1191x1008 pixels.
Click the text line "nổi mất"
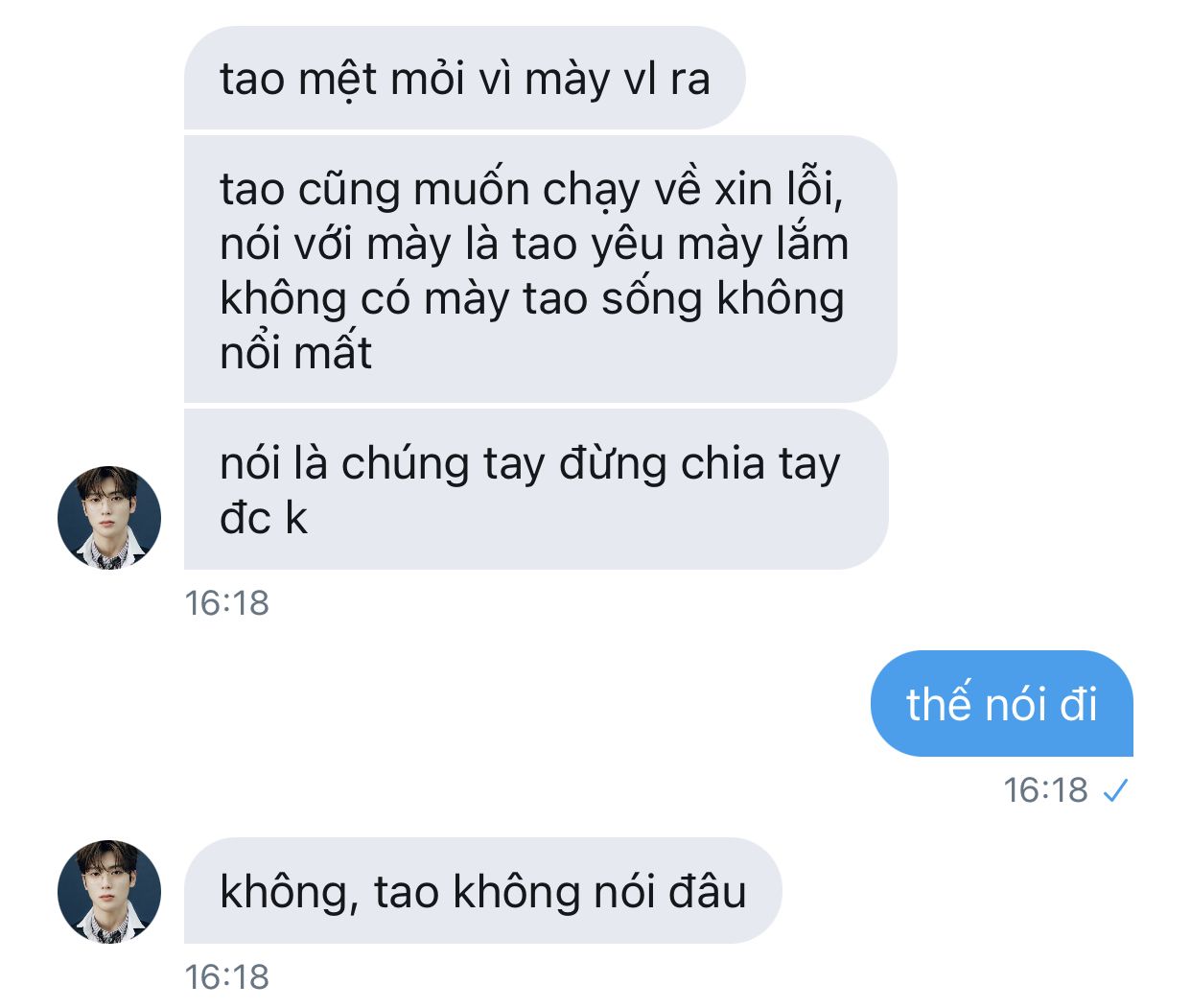point(295,352)
